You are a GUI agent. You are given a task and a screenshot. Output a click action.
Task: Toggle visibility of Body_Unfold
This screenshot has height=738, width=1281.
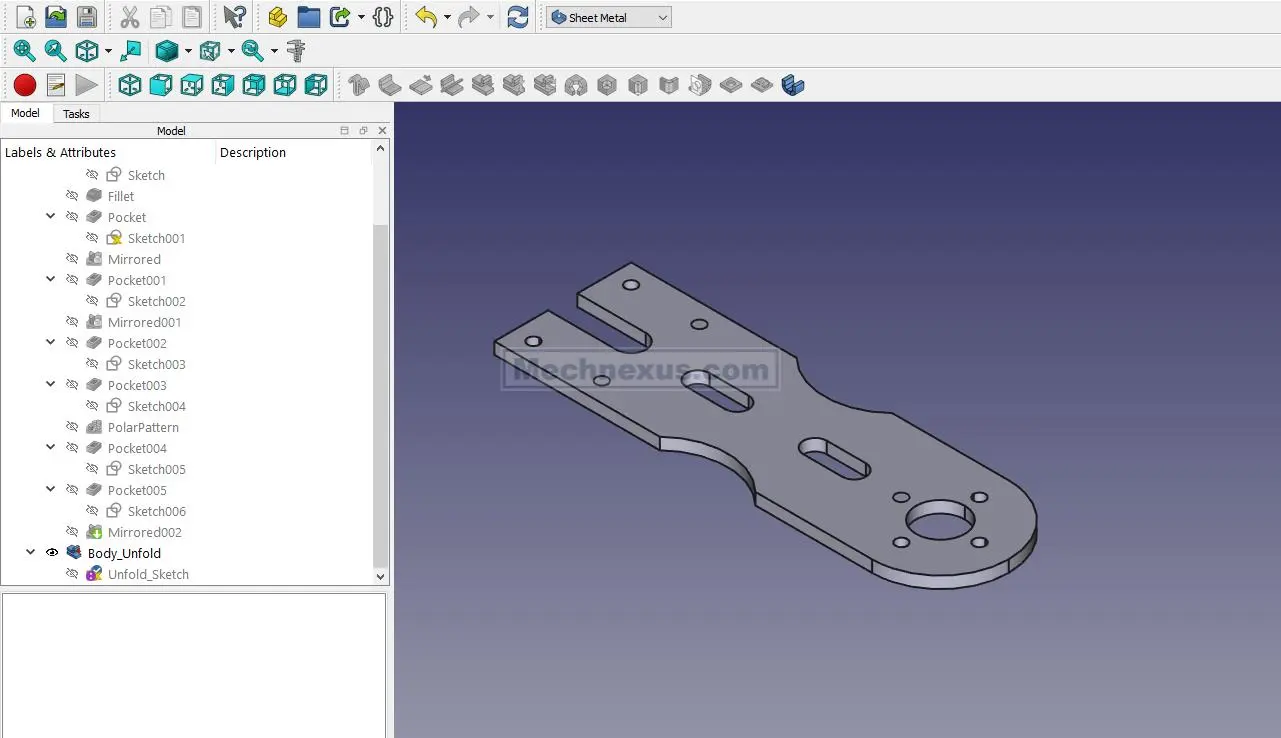click(52, 553)
